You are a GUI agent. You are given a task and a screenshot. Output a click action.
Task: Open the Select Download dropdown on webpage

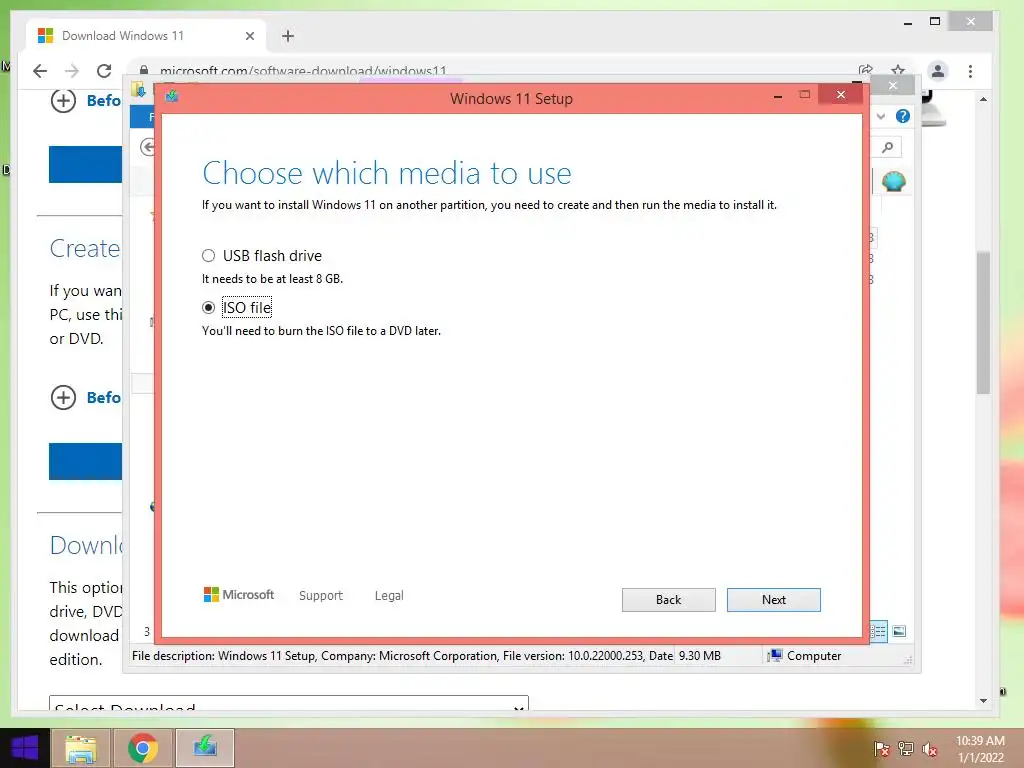[289, 704]
